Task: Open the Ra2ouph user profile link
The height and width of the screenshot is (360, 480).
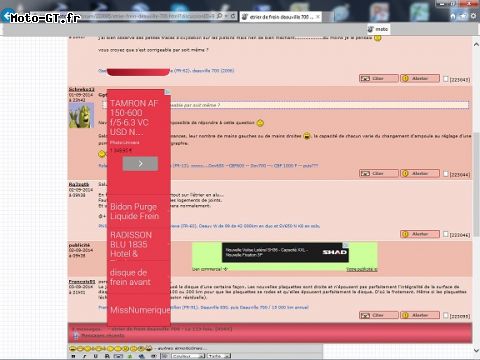Action: click(x=79, y=184)
